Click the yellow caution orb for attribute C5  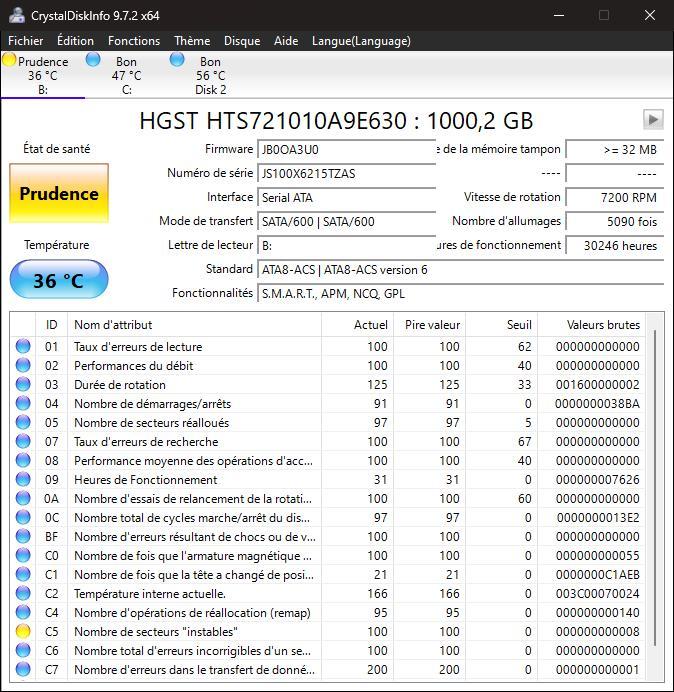[23, 631]
